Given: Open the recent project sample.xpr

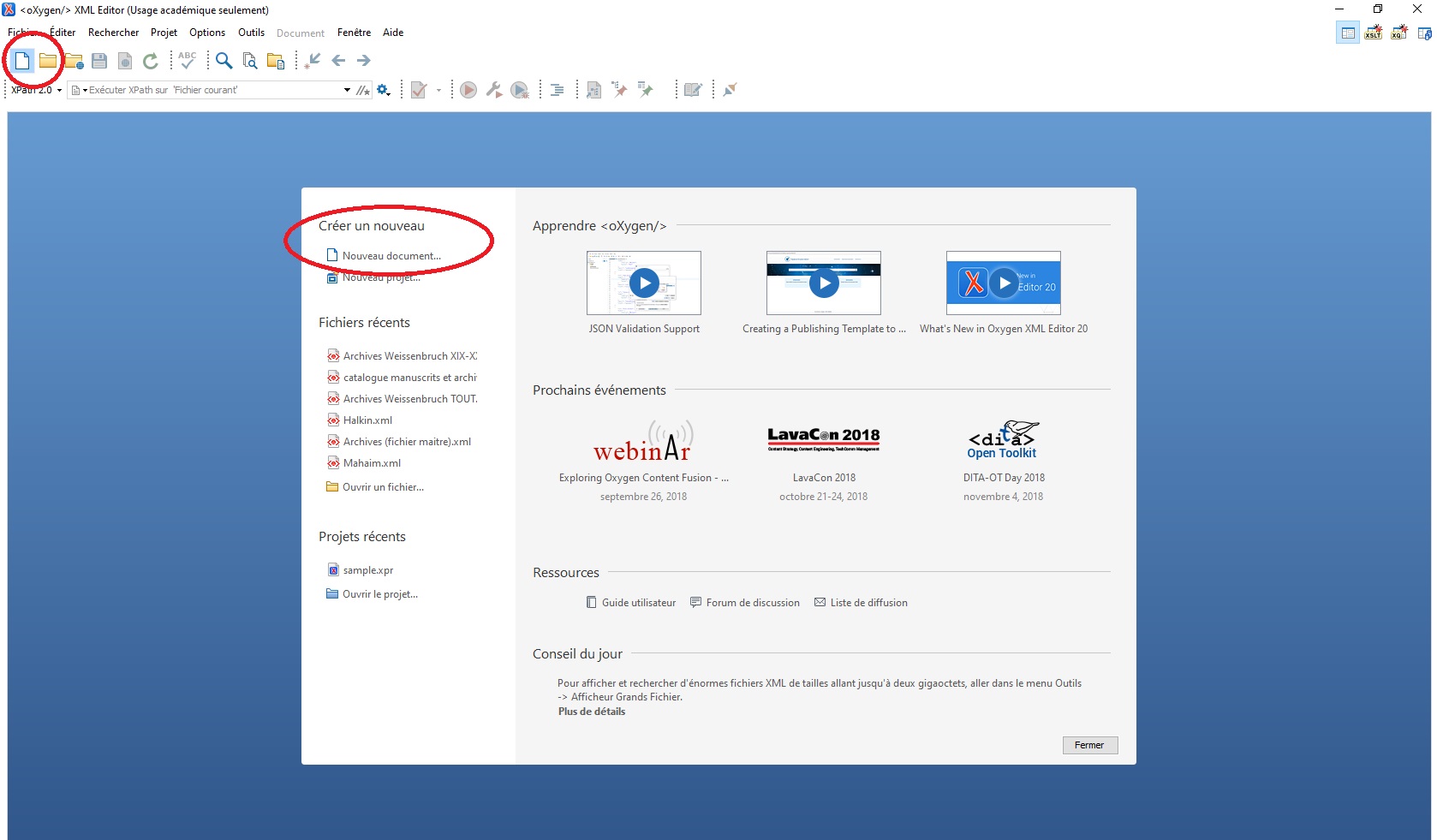Looking at the screenshot, I should [x=367, y=569].
